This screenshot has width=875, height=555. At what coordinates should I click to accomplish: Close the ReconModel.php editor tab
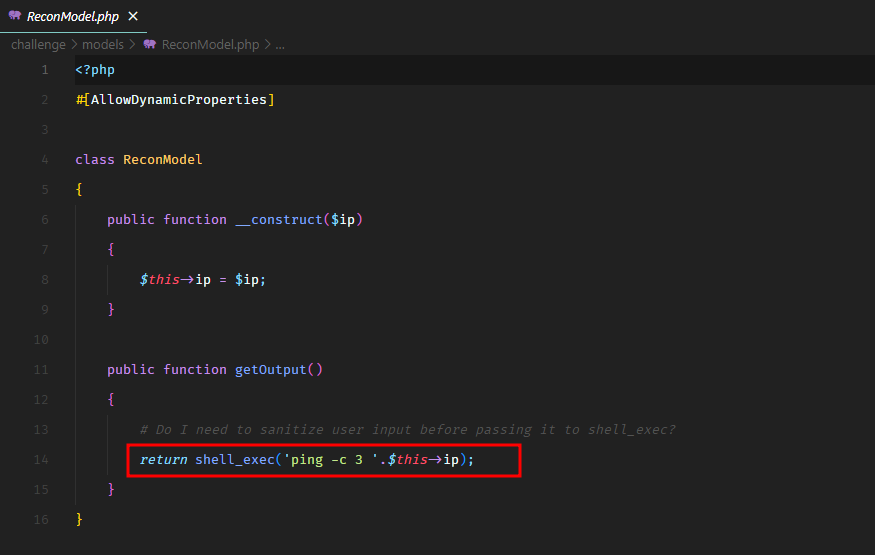[134, 17]
